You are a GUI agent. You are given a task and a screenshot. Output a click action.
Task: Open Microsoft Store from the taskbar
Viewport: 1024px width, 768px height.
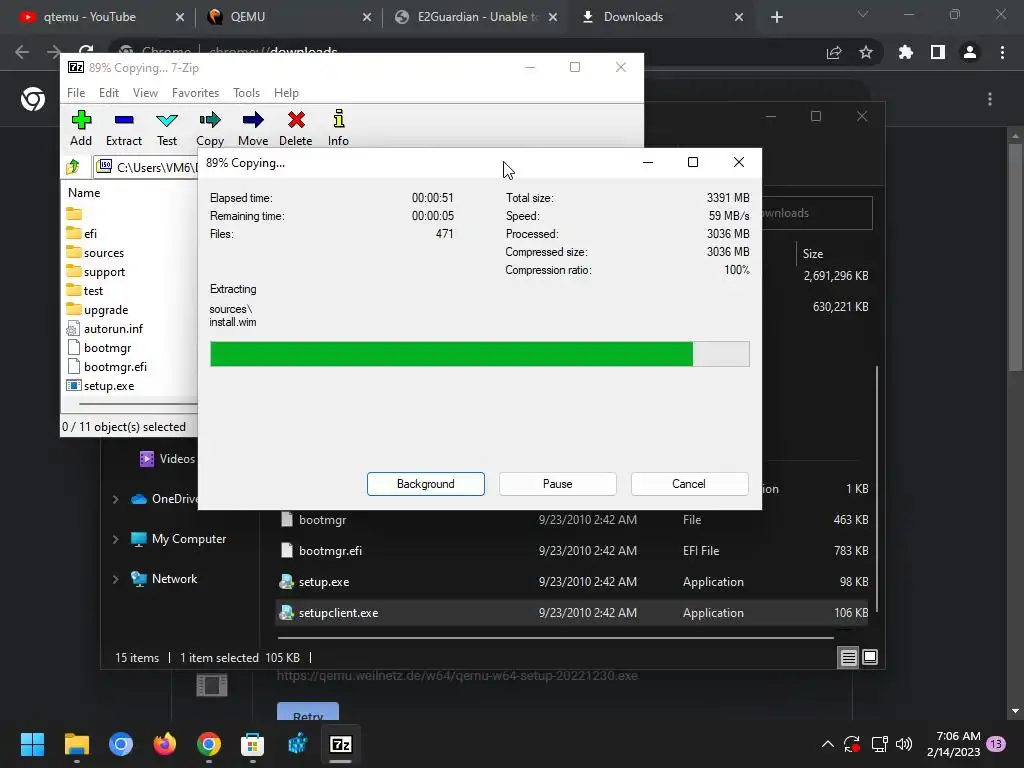point(252,744)
